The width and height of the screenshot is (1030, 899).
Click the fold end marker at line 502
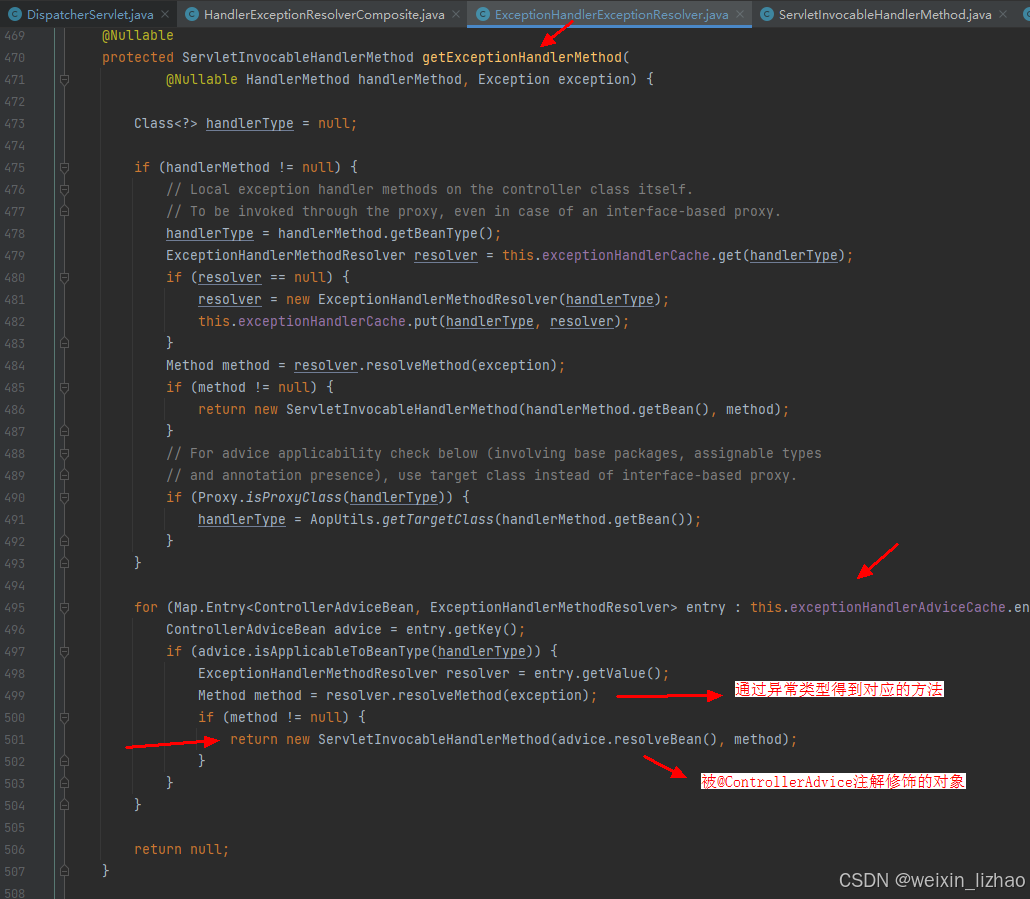(x=64, y=762)
